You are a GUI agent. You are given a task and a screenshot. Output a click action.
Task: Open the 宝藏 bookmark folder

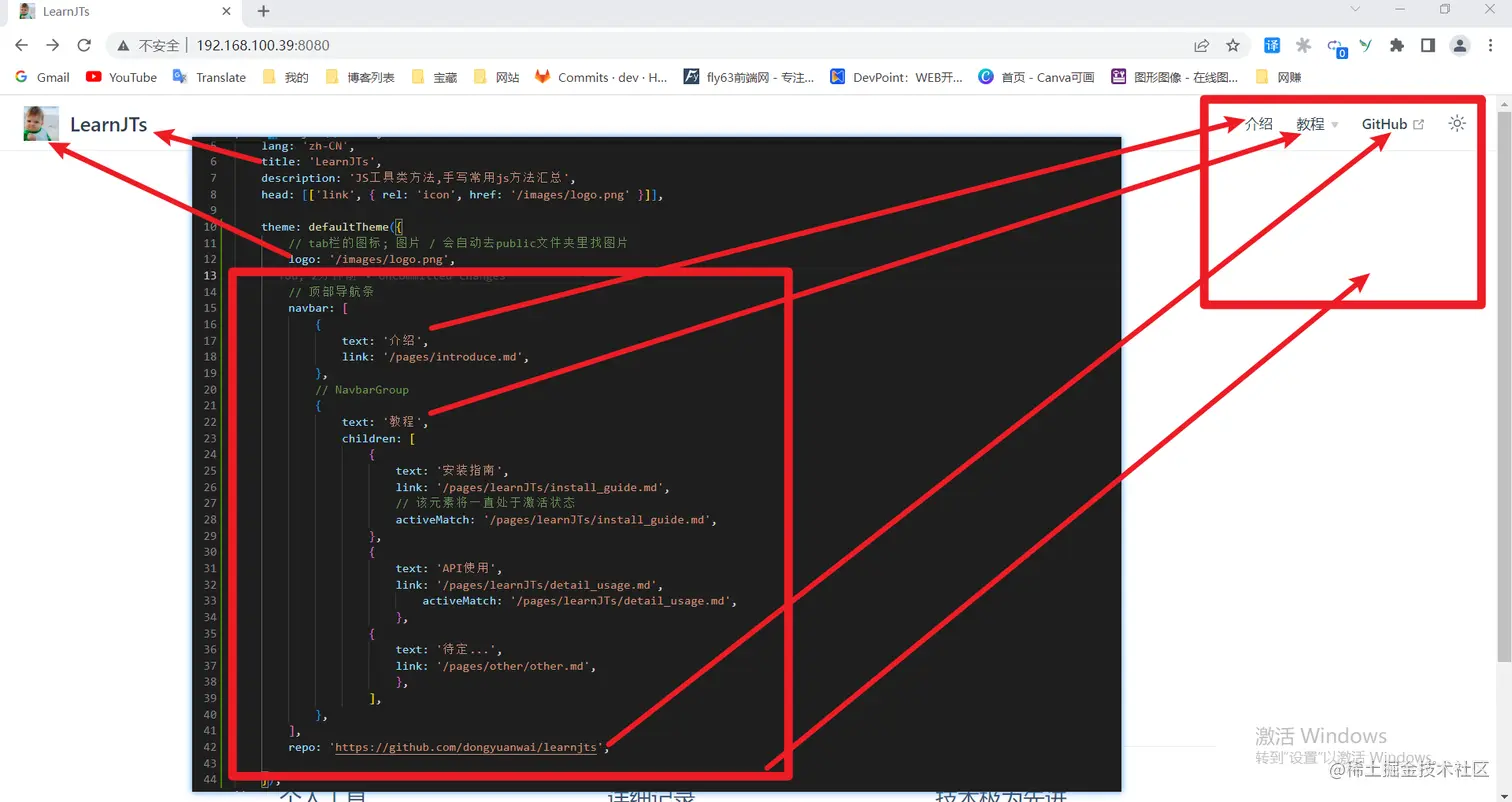tap(434, 77)
